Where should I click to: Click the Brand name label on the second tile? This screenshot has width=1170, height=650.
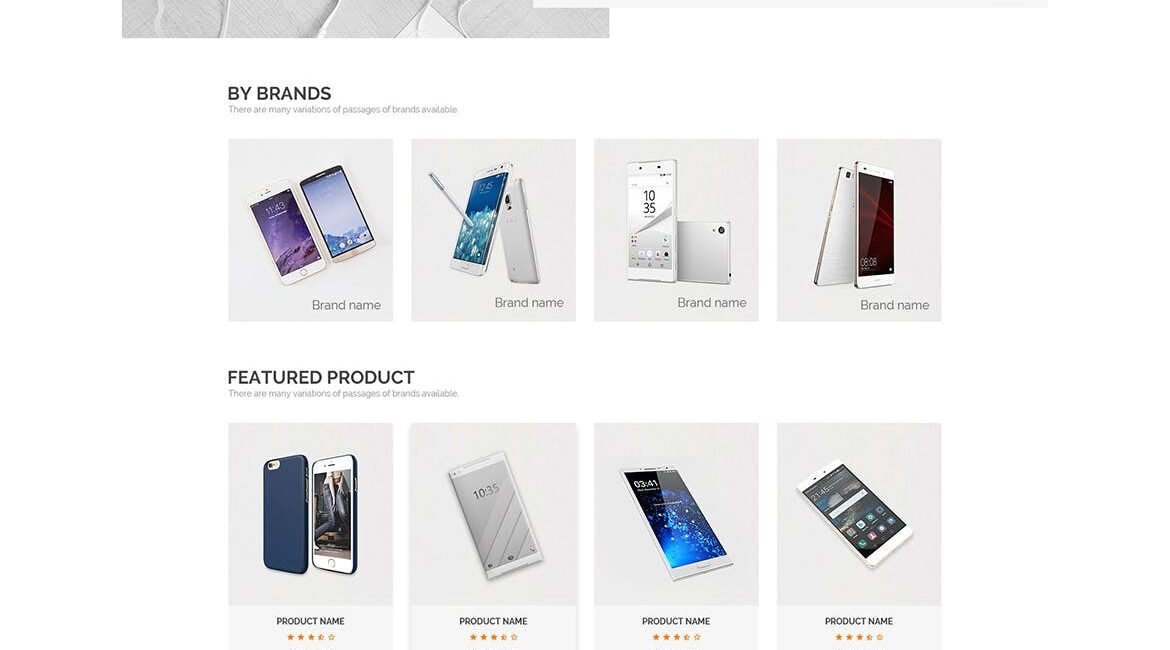coord(529,303)
